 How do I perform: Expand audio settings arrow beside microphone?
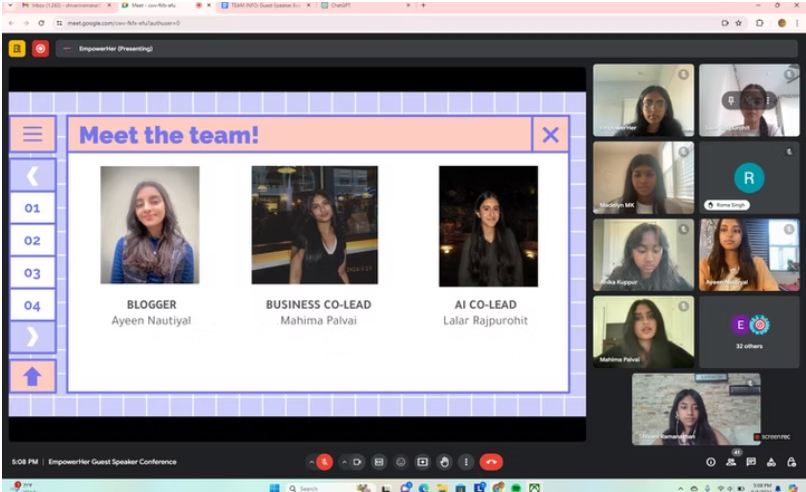click(310, 462)
